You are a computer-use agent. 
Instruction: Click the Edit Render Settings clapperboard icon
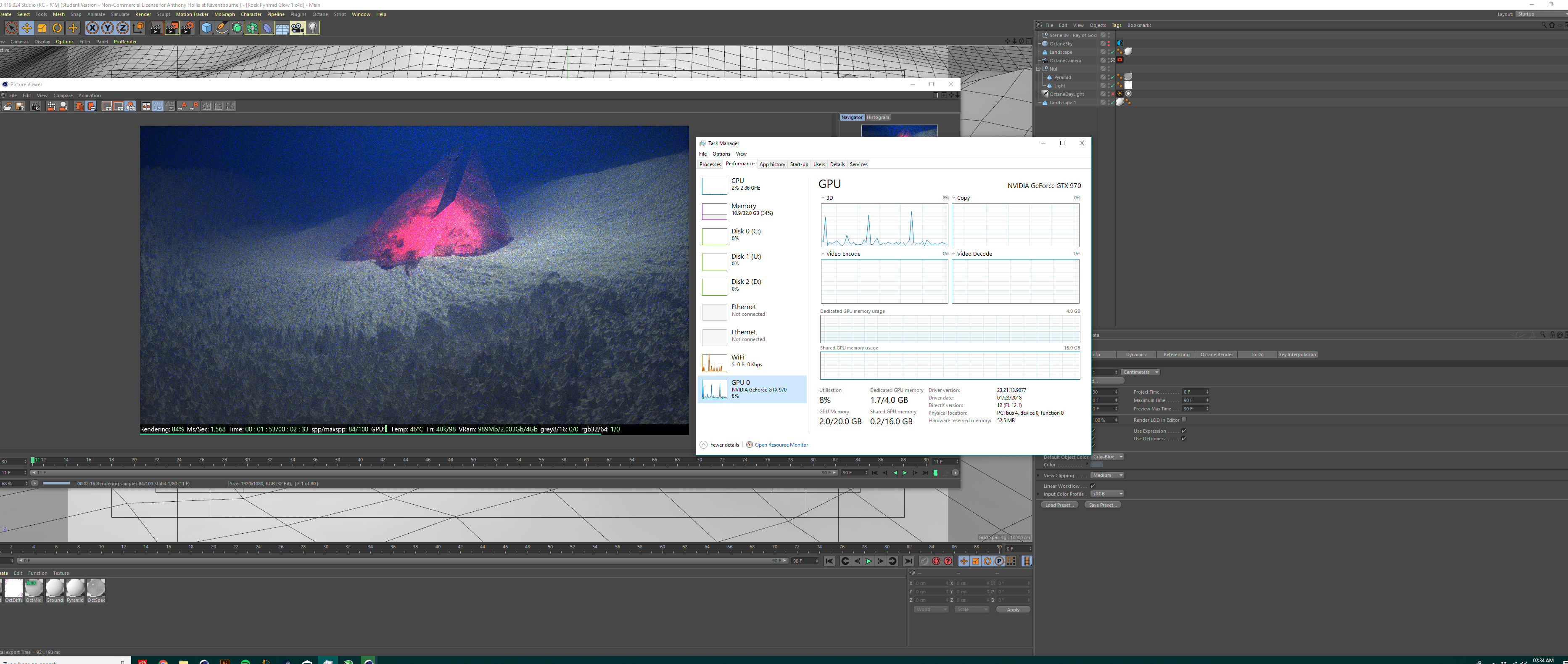(x=187, y=28)
